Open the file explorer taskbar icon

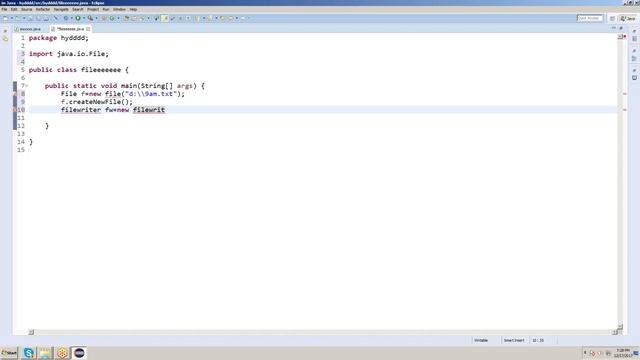point(46,353)
